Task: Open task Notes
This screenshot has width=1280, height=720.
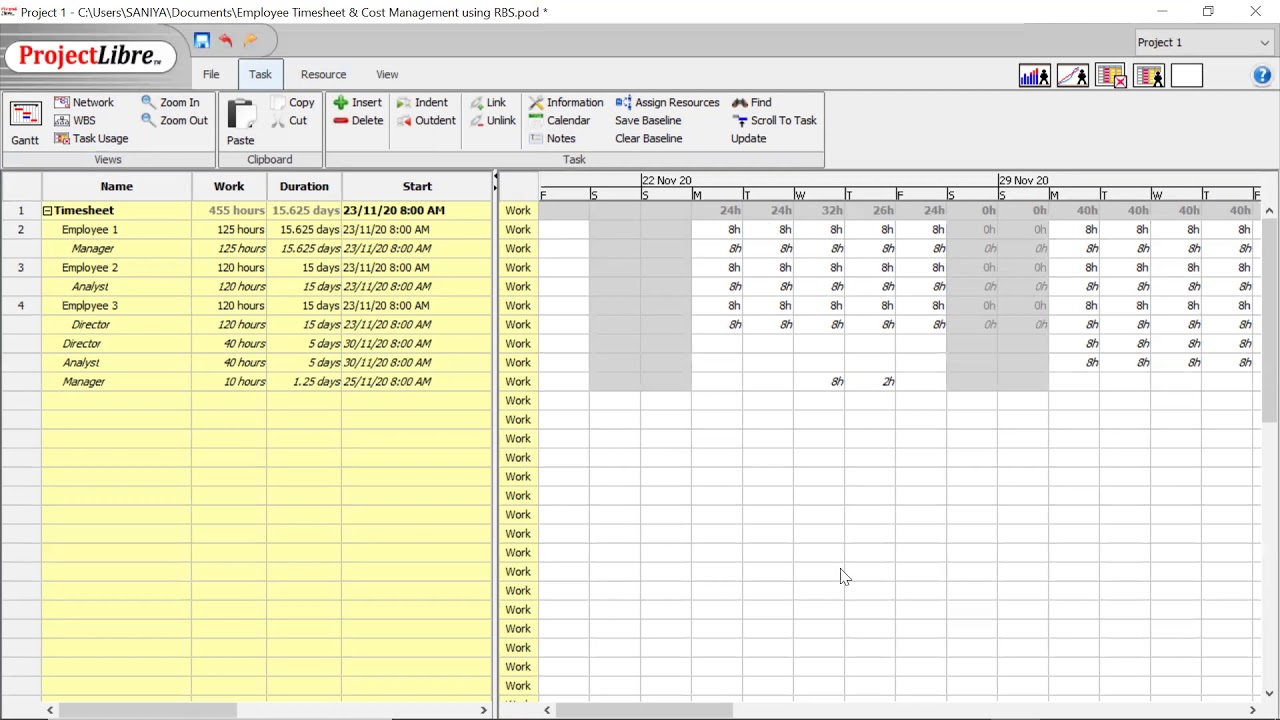Action: coord(552,138)
